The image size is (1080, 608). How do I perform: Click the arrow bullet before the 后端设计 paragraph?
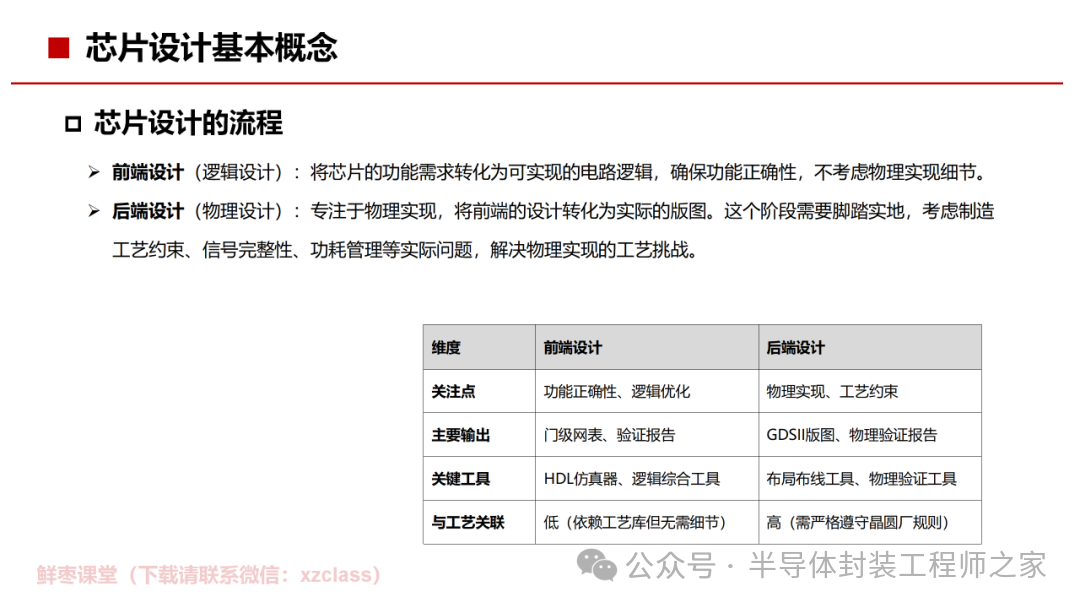coord(93,211)
